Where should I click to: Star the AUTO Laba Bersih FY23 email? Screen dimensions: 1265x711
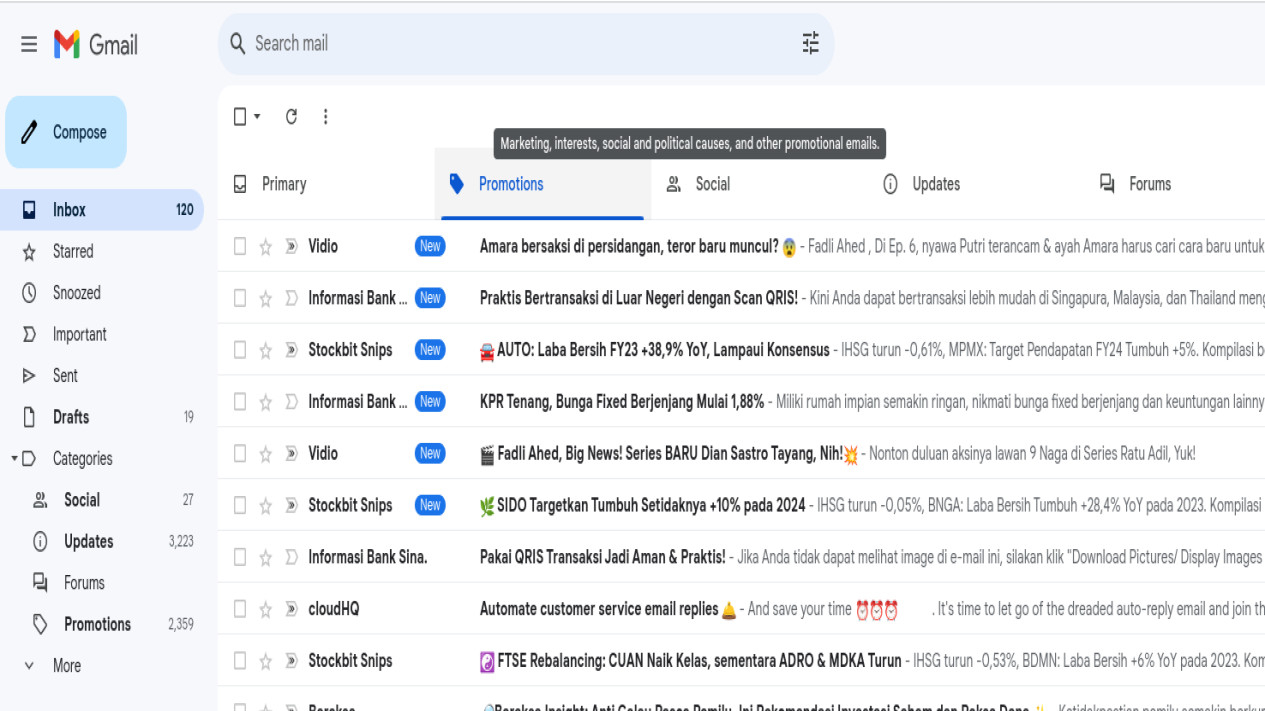click(x=266, y=350)
